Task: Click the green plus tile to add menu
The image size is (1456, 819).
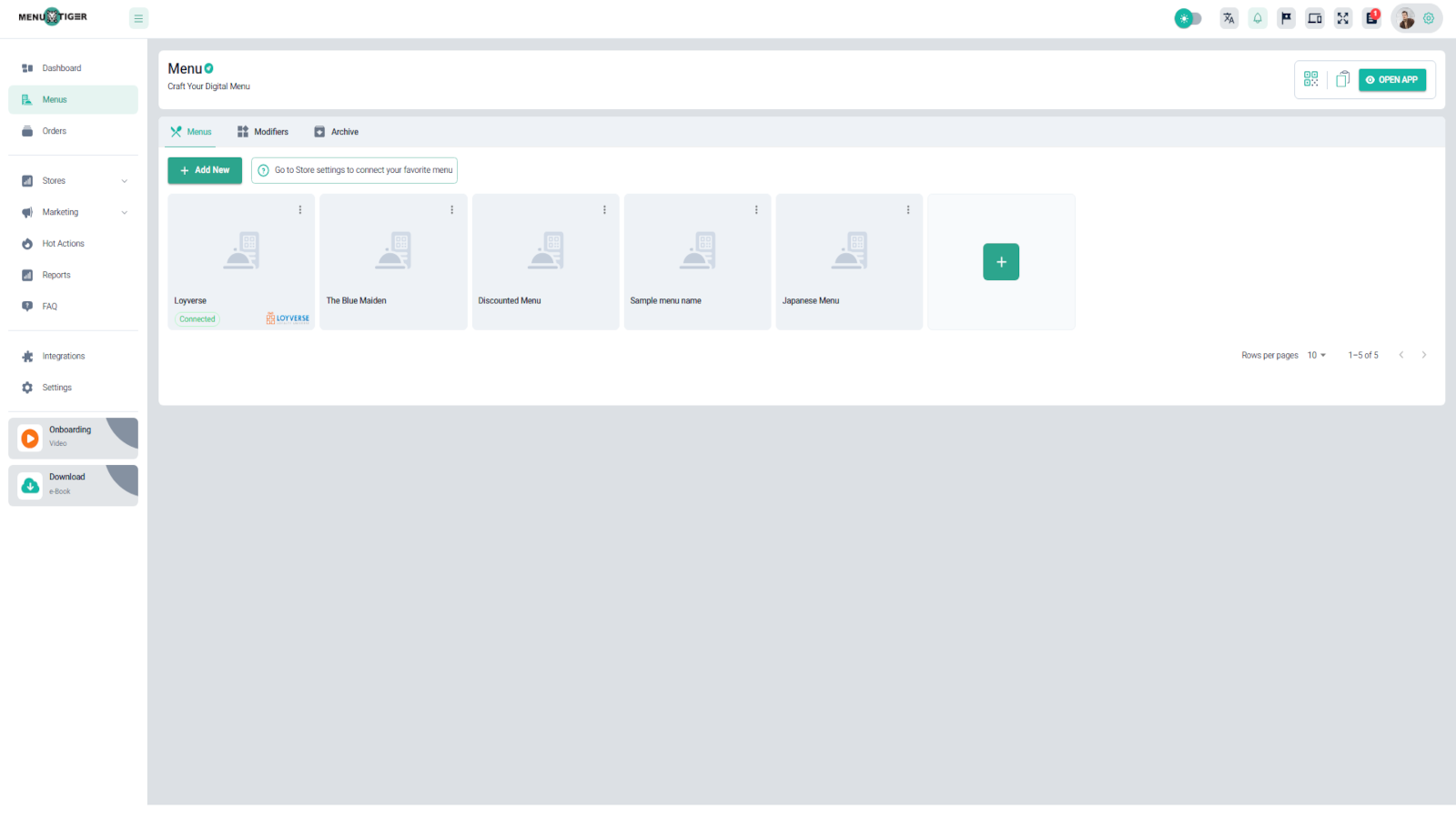Action: (x=1001, y=262)
